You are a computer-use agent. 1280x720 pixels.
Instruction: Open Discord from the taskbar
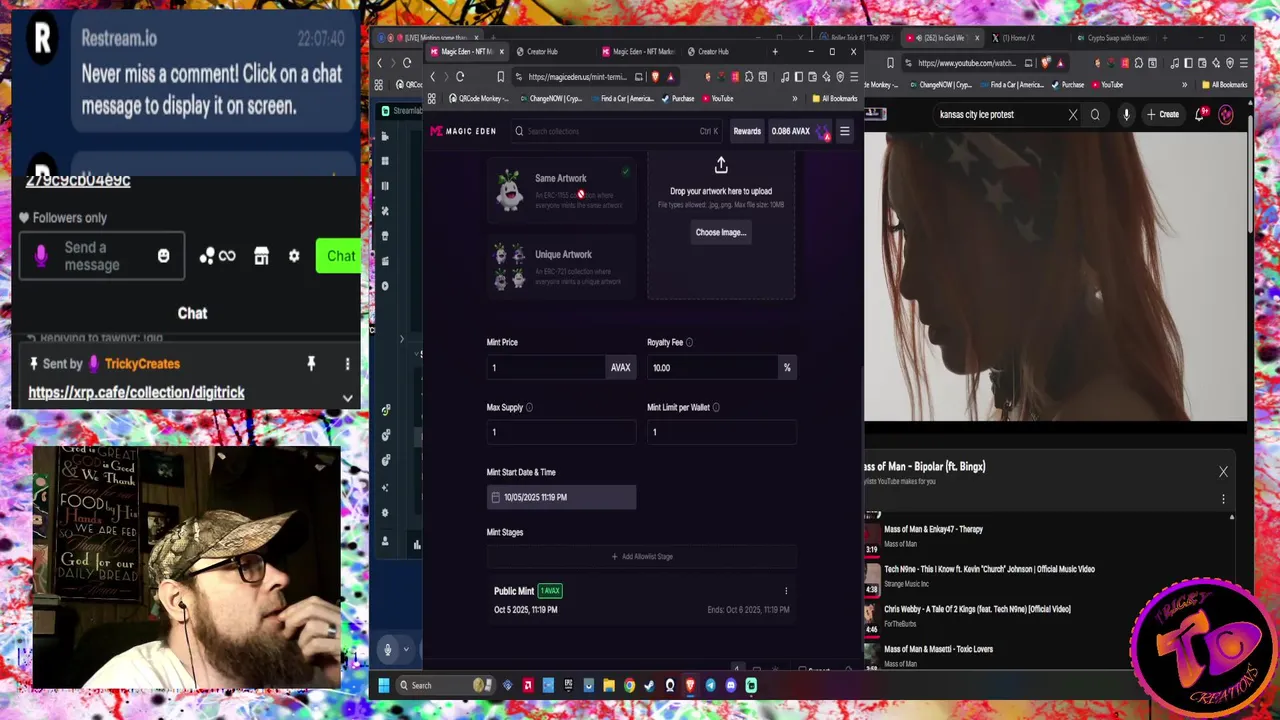(x=731, y=685)
